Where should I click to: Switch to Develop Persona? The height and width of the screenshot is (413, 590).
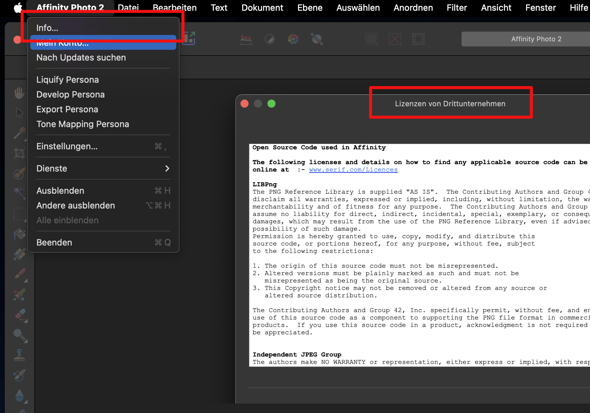coord(103,94)
